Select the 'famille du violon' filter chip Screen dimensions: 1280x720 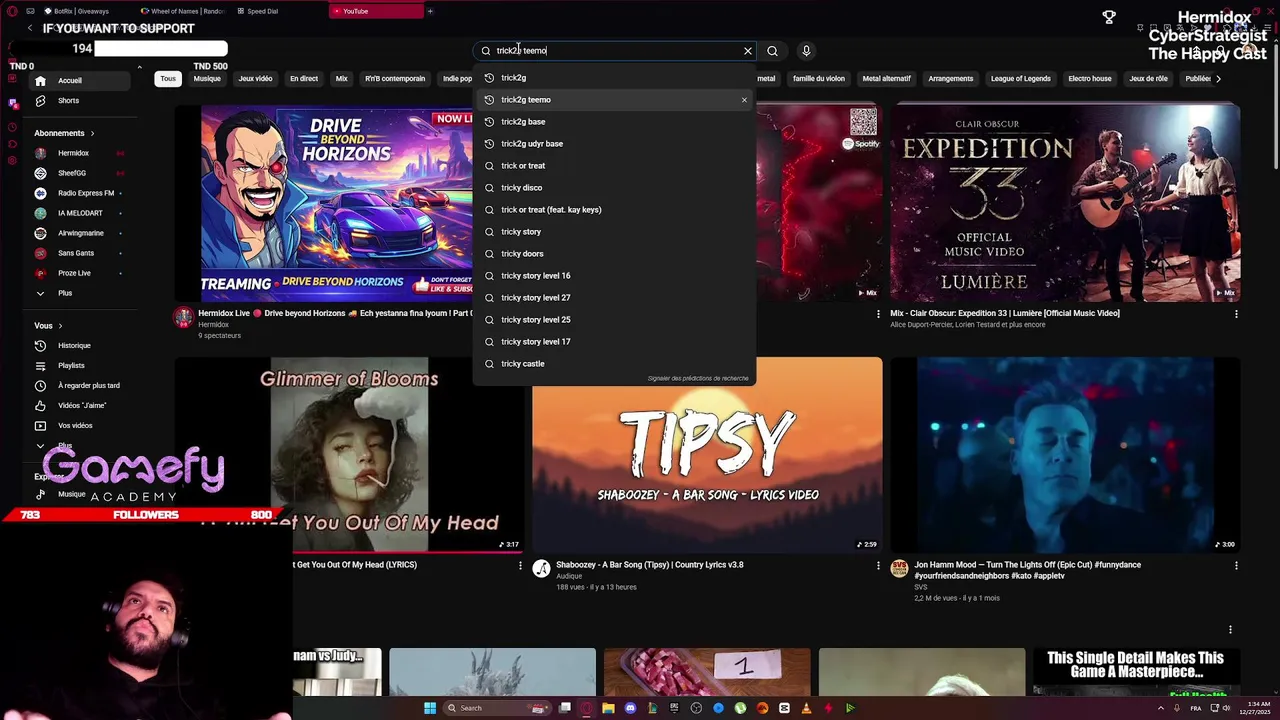click(818, 78)
